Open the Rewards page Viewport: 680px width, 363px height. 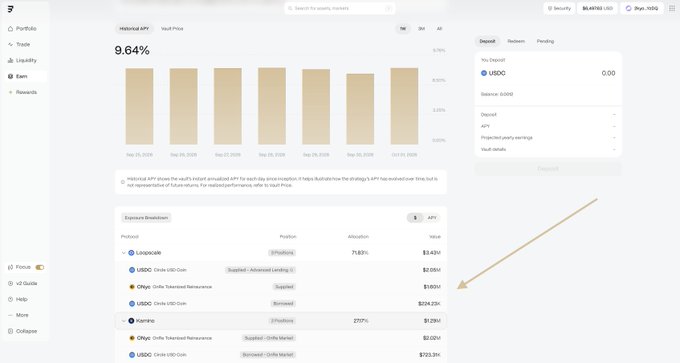pyautogui.click(x=26, y=92)
